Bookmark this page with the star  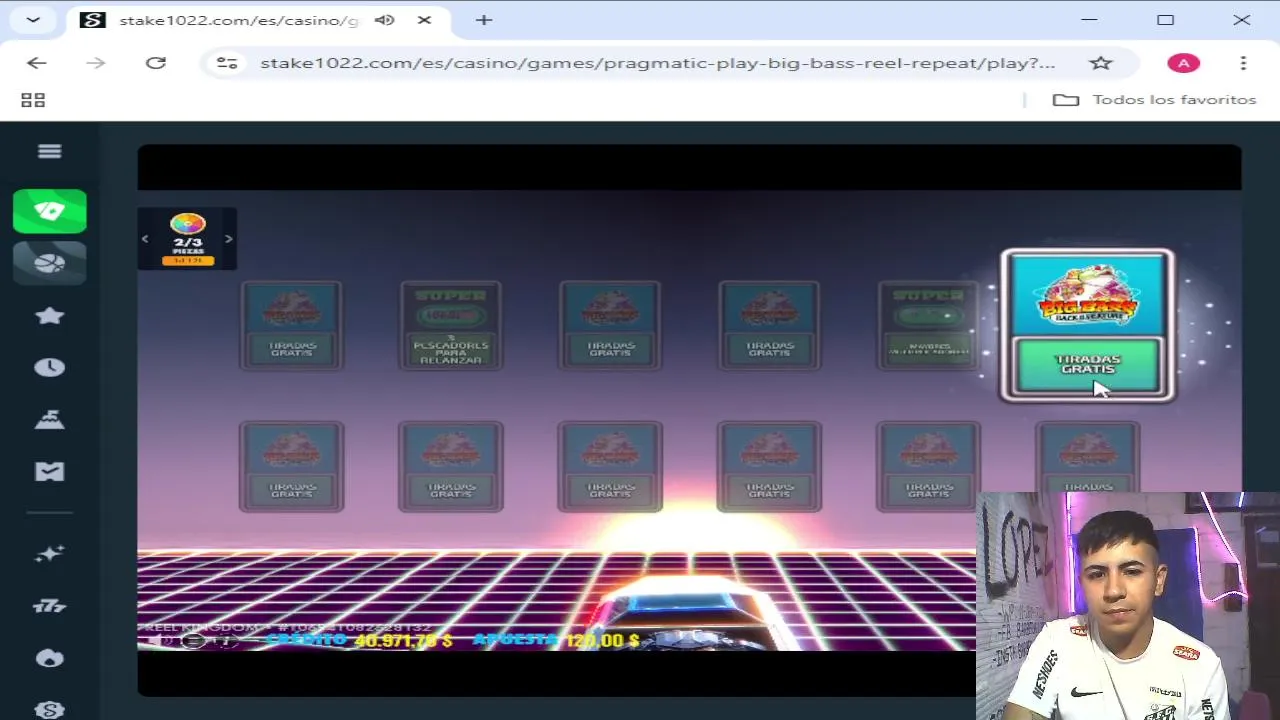pos(1101,63)
